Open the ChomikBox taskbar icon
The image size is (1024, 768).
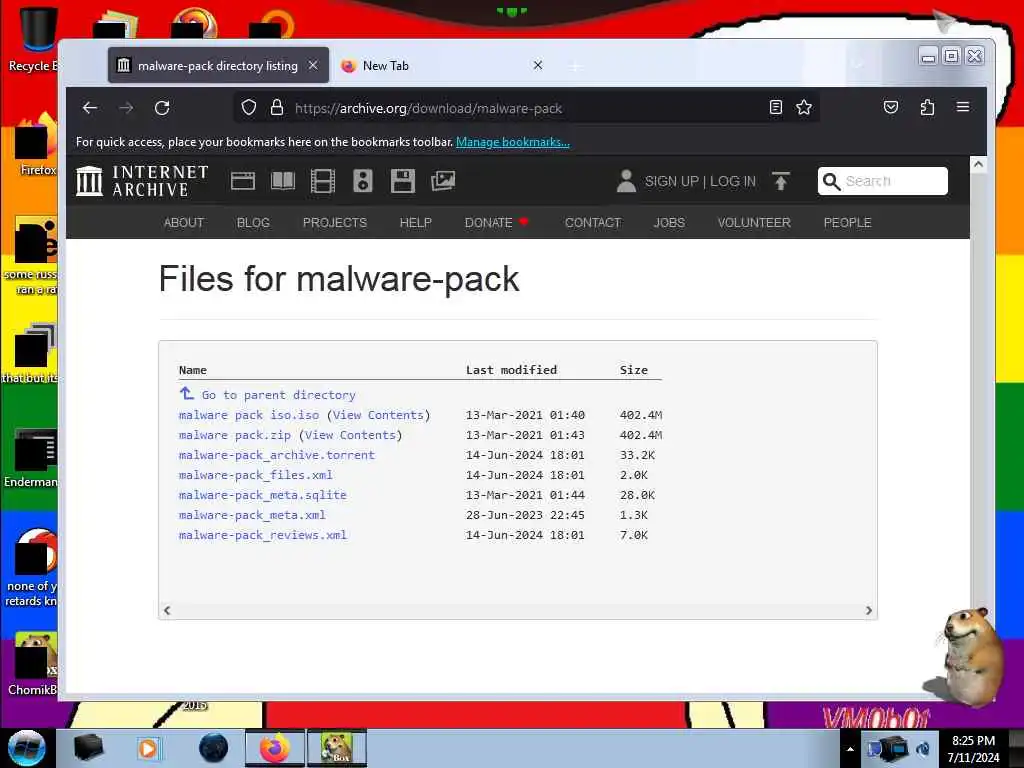click(337, 748)
